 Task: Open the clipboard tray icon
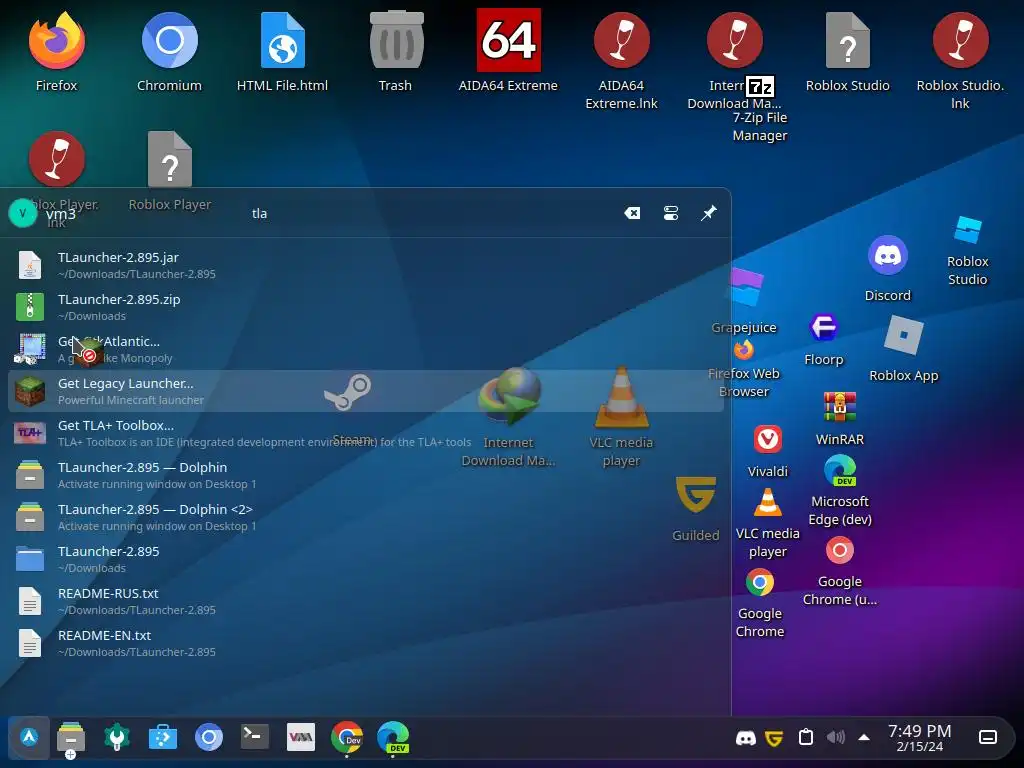pos(805,738)
